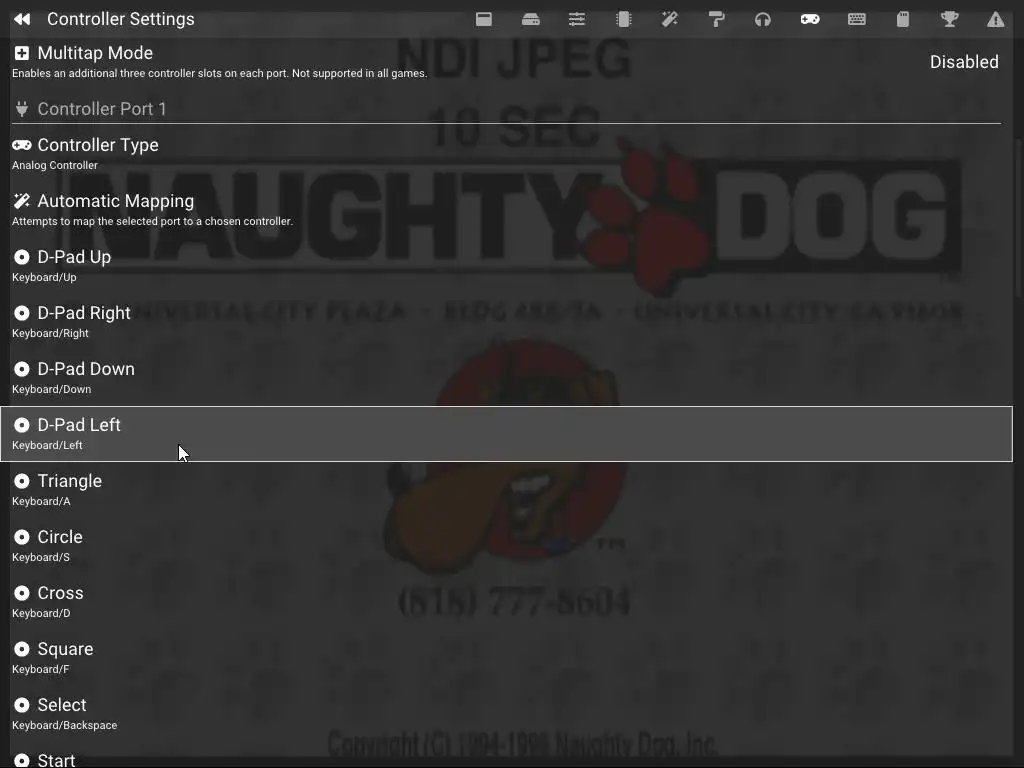Rebind the D-Pad Right button
This screenshot has height=768, width=1024.
coord(506,323)
